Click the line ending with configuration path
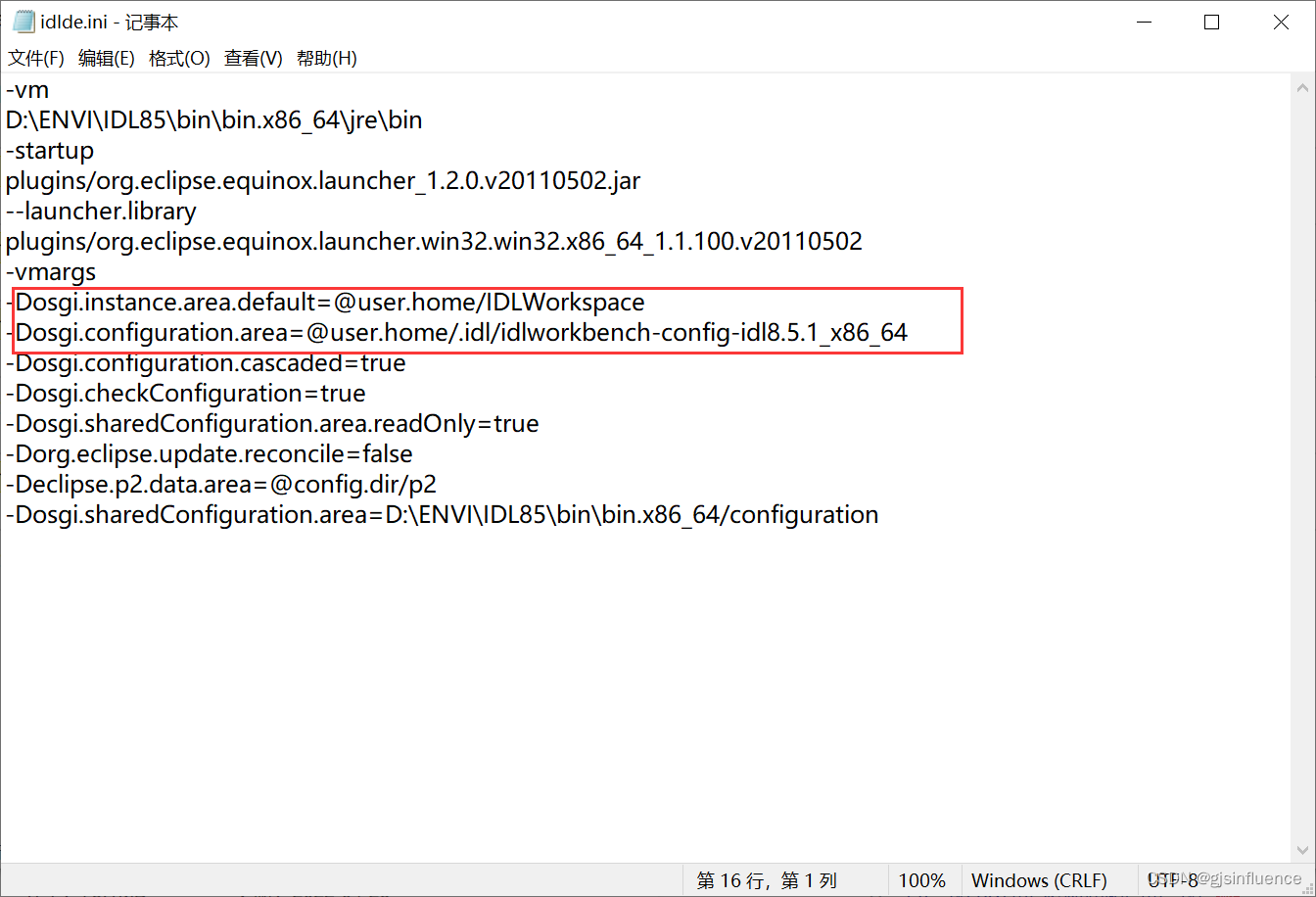The width and height of the screenshot is (1316, 897). (x=441, y=514)
